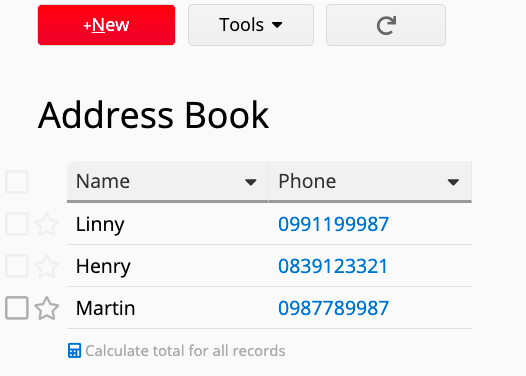
Task: Click the calculator icon below the table
Action: (74, 351)
